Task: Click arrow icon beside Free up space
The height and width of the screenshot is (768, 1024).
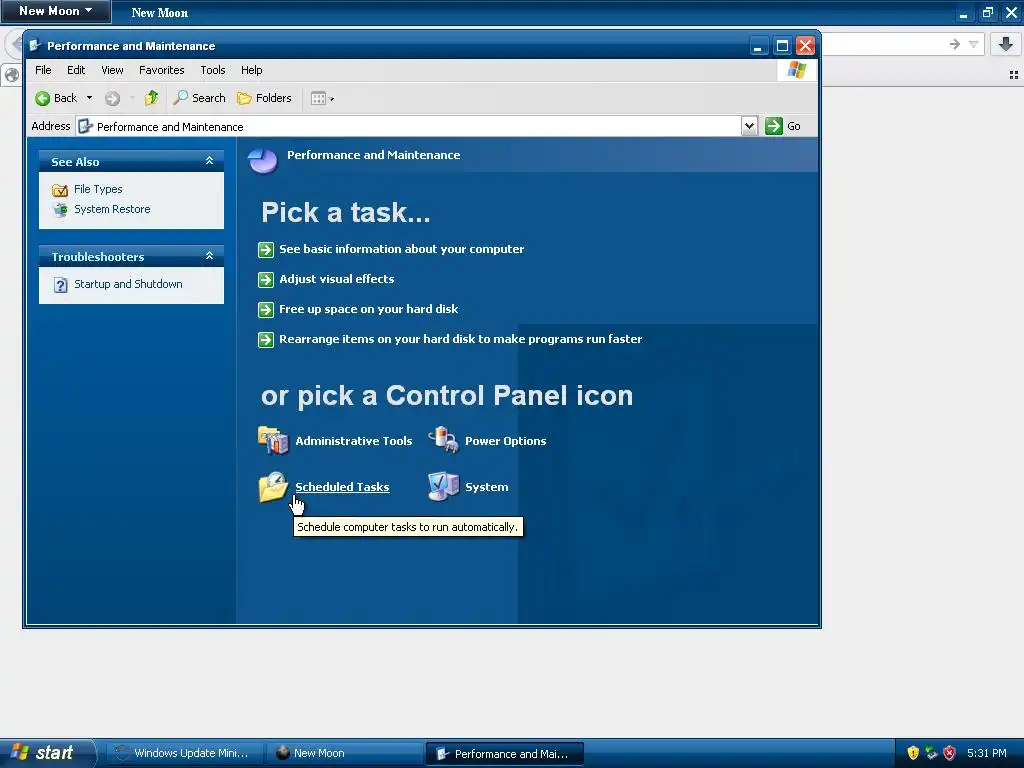Action: 266,310
